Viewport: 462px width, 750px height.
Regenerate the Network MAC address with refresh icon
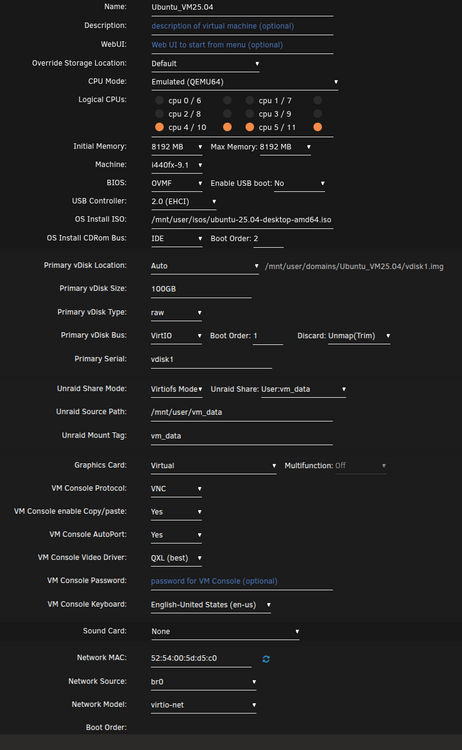pos(266,659)
